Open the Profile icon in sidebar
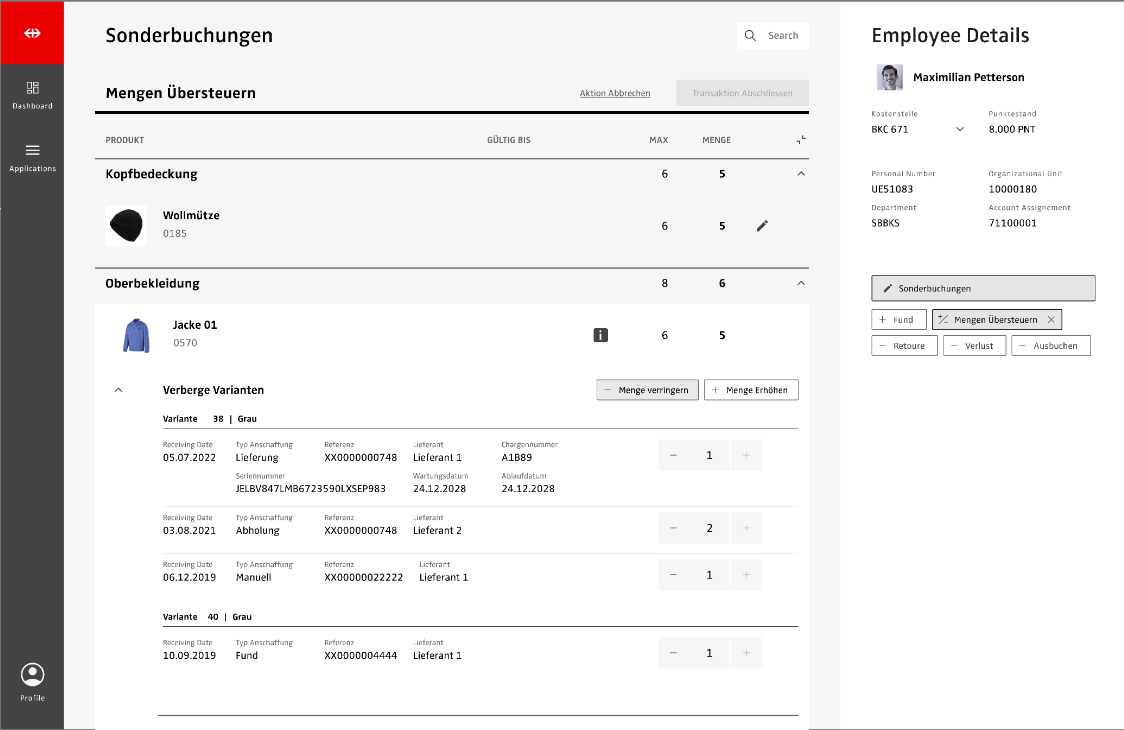 tap(32, 675)
